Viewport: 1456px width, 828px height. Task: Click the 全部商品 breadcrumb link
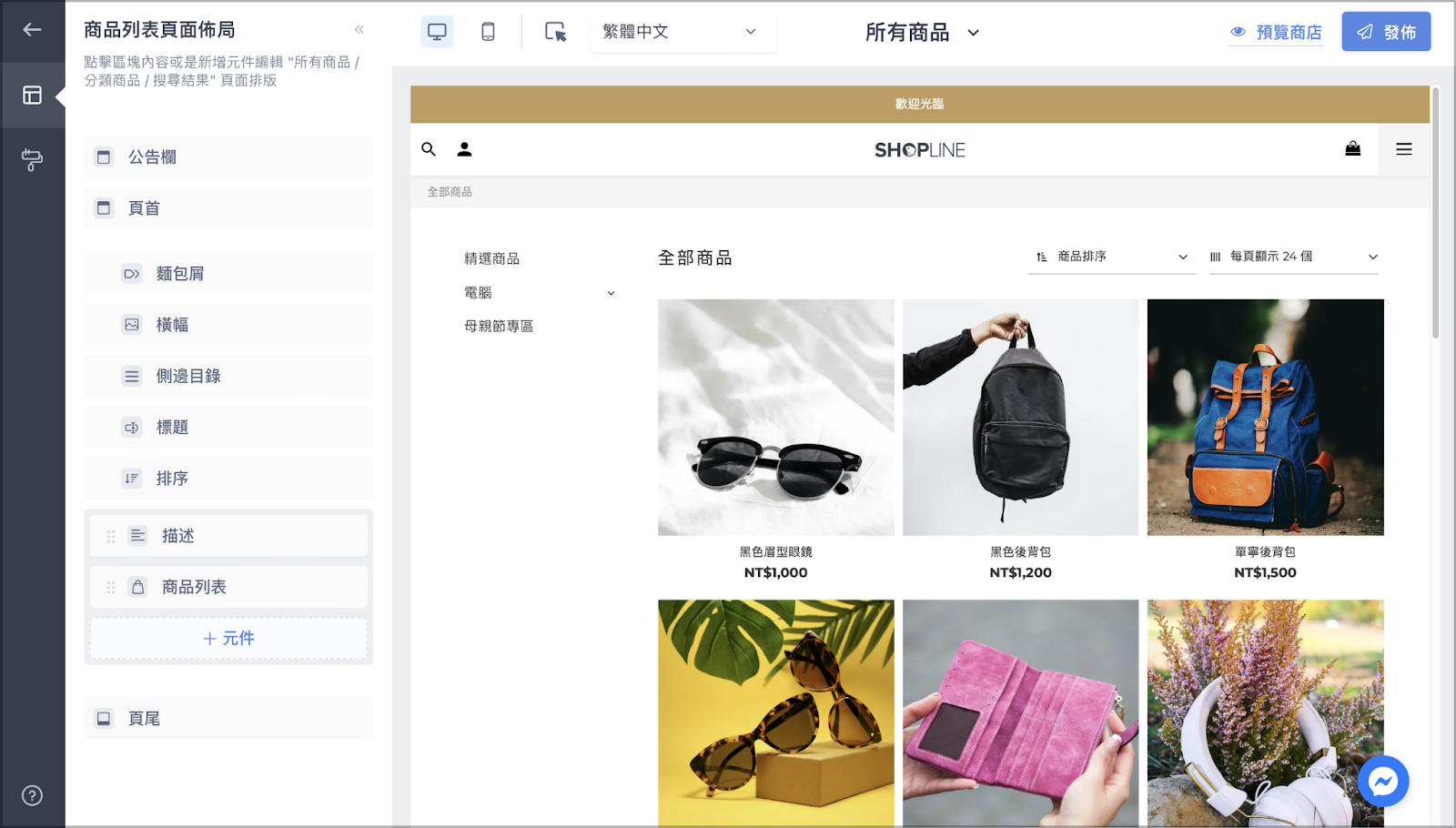(x=450, y=192)
